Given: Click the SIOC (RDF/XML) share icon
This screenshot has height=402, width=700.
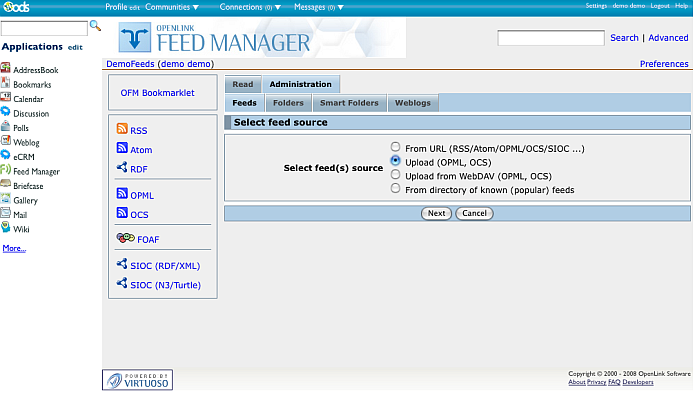Looking at the screenshot, I should point(122,265).
